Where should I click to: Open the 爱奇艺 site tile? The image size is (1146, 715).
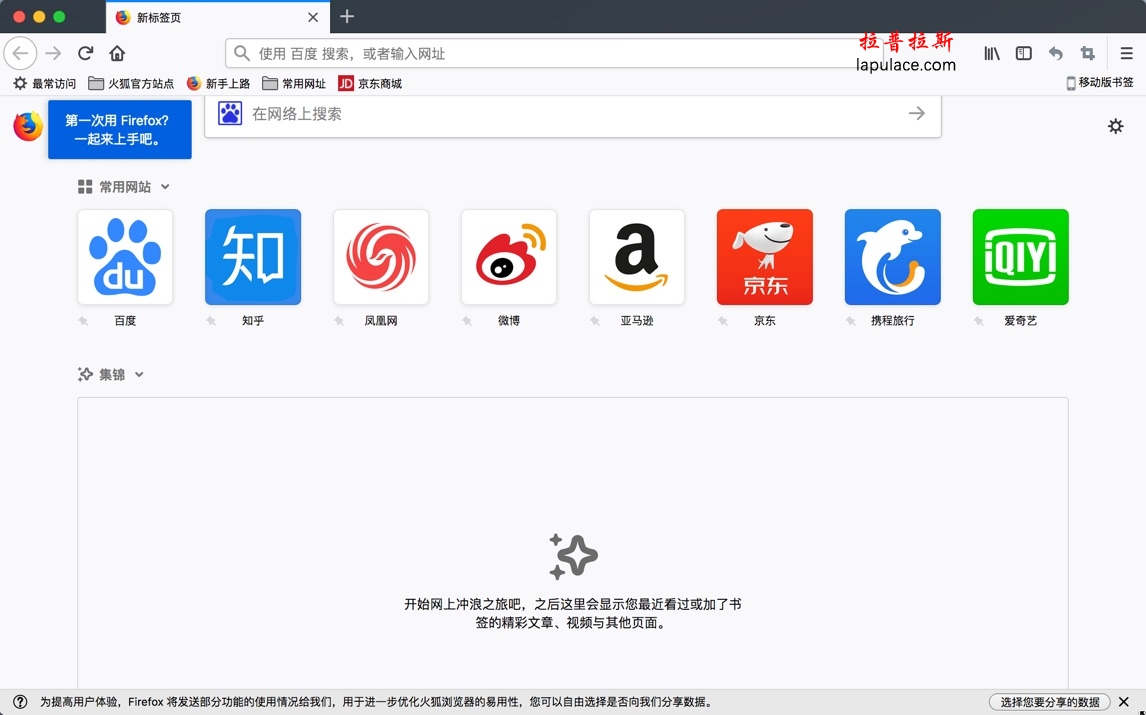click(1020, 256)
